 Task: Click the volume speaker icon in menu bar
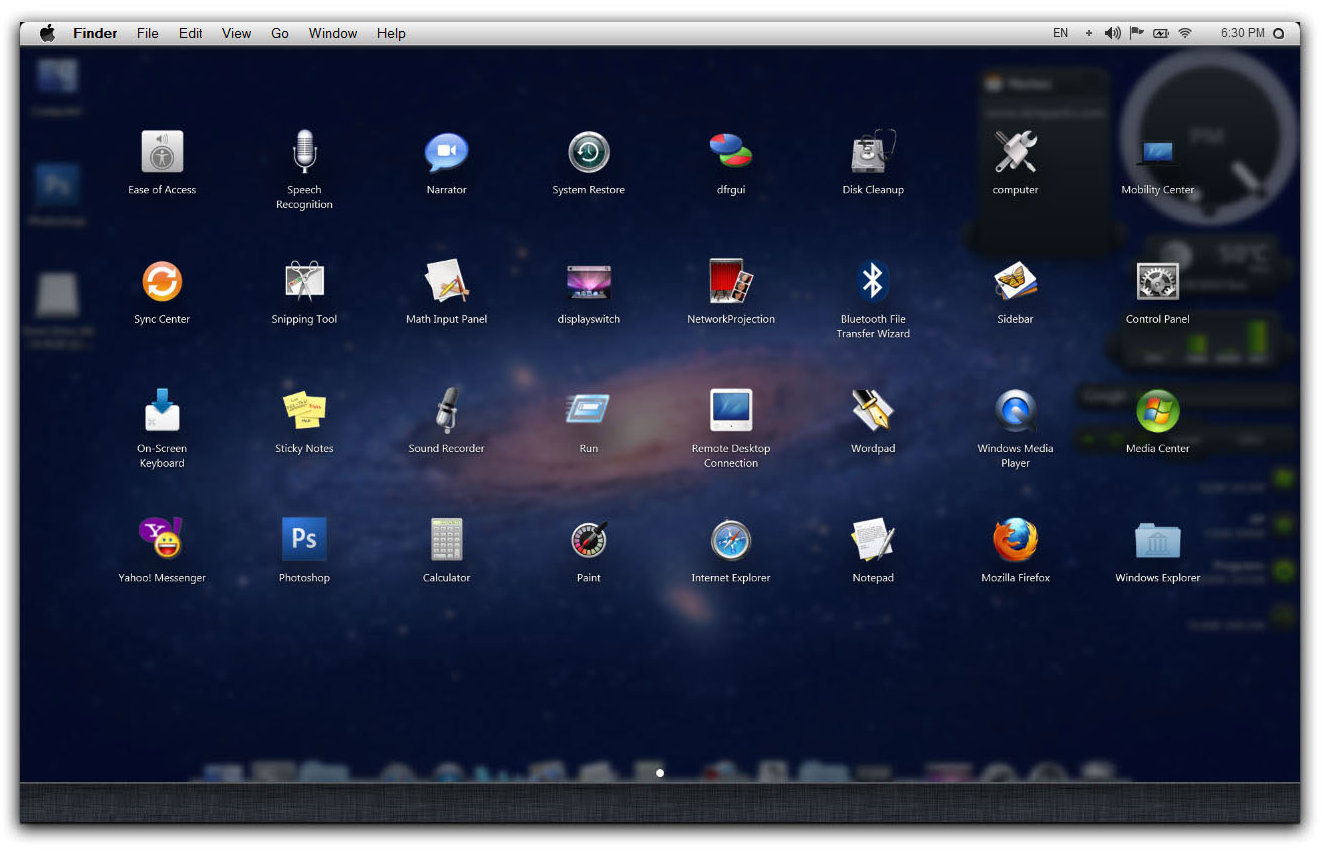coord(1112,33)
